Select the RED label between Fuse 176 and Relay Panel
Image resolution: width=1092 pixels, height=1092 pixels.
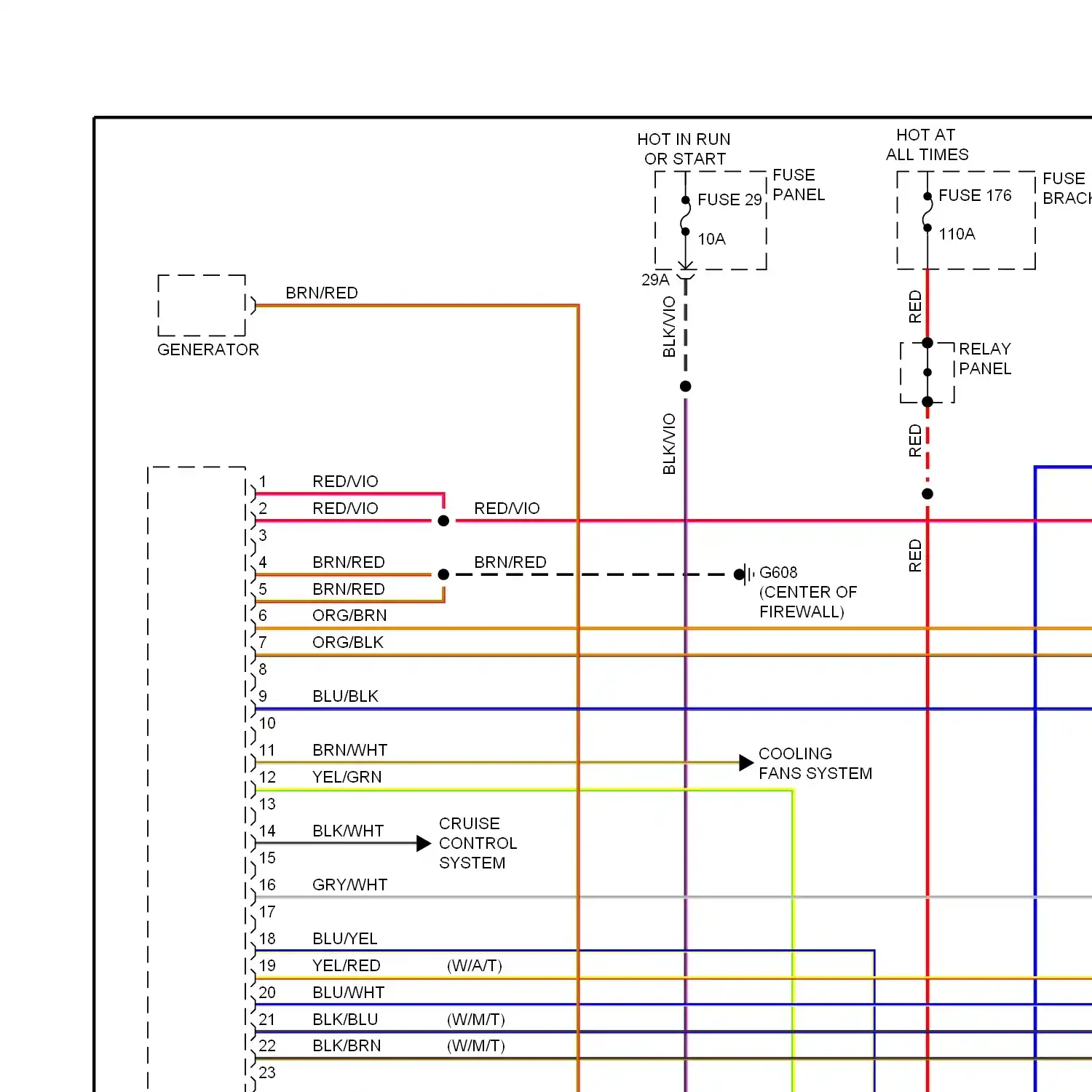(x=915, y=306)
